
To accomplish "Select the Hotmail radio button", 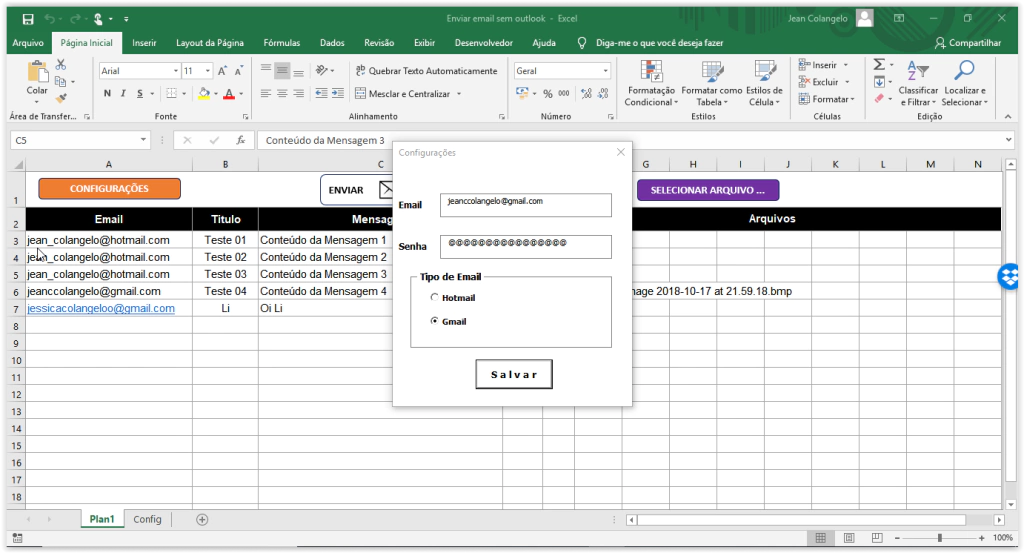I will (434, 298).
